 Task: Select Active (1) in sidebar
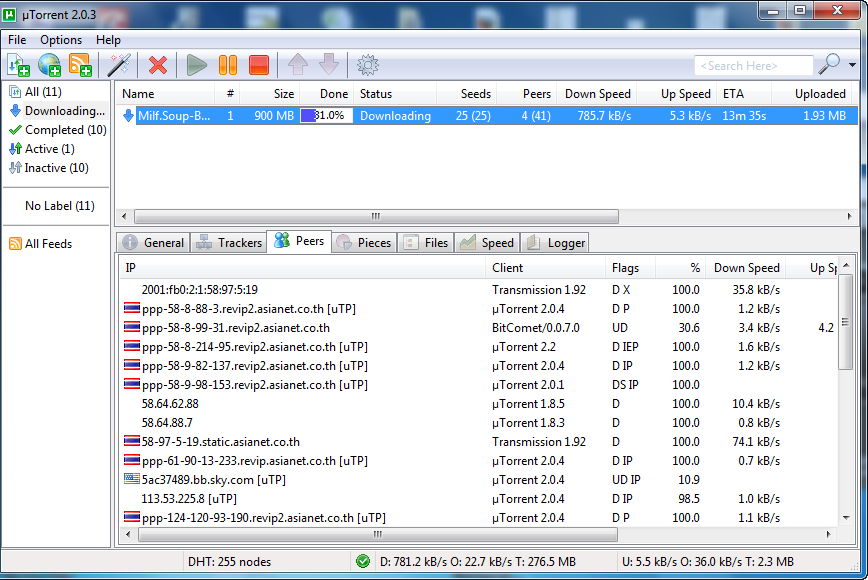[42, 149]
